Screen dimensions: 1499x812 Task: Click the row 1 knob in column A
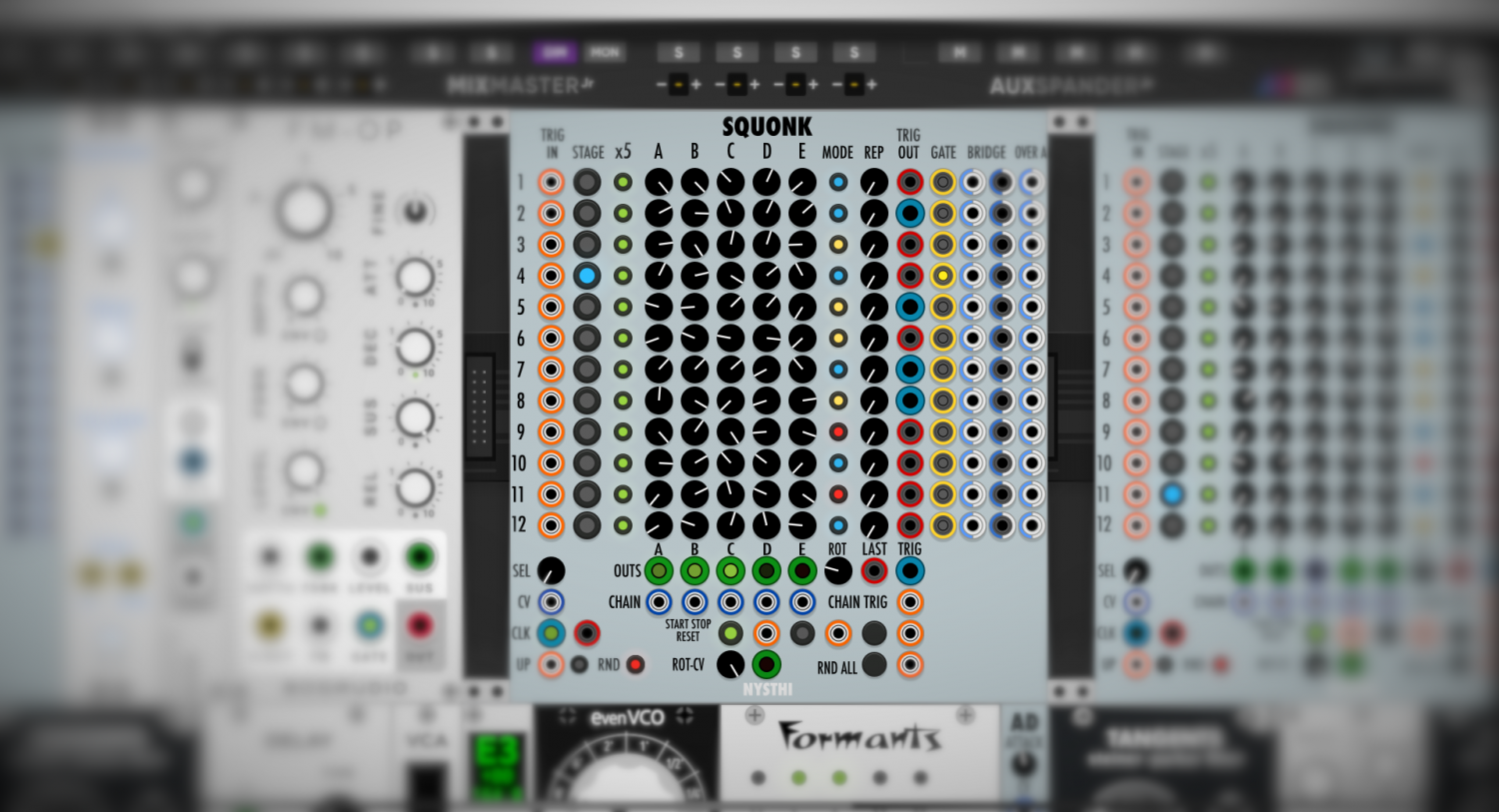tap(659, 182)
